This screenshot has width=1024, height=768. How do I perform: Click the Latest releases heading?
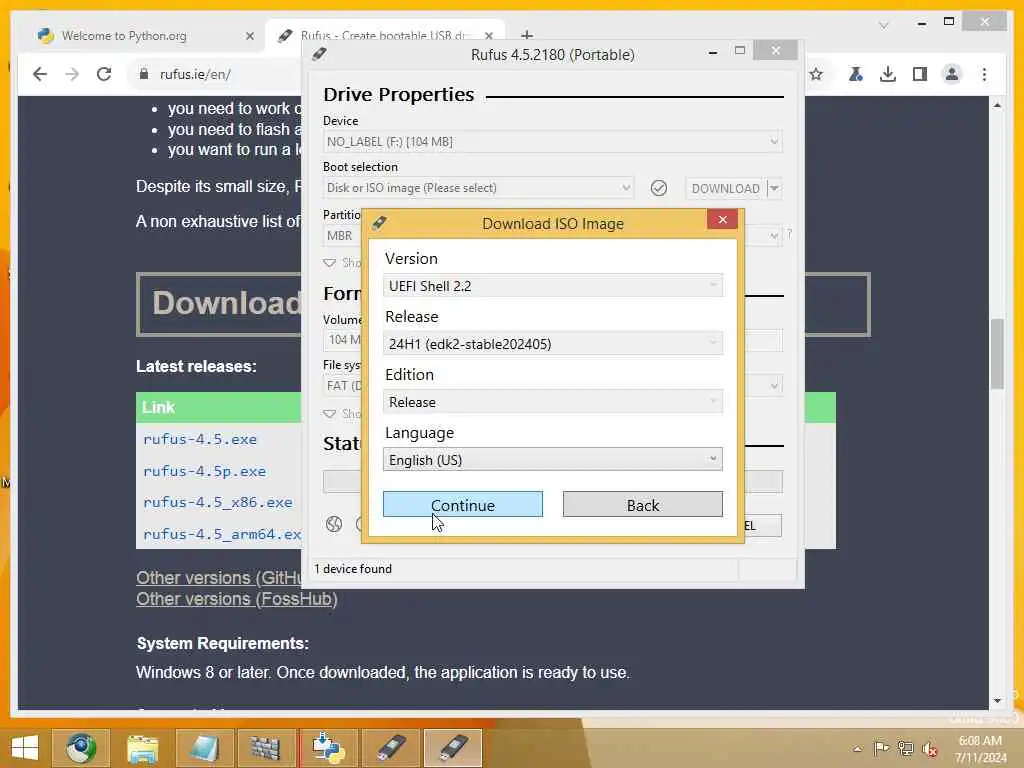pos(196,366)
